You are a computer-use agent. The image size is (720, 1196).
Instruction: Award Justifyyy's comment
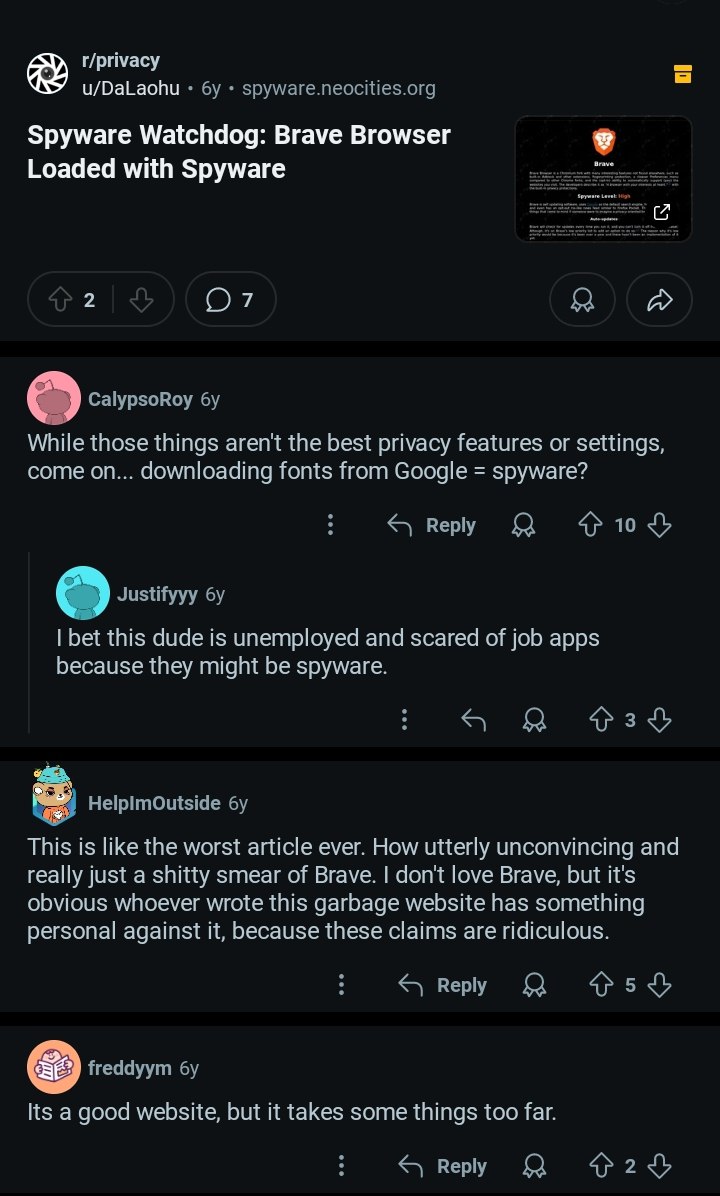point(535,719)
